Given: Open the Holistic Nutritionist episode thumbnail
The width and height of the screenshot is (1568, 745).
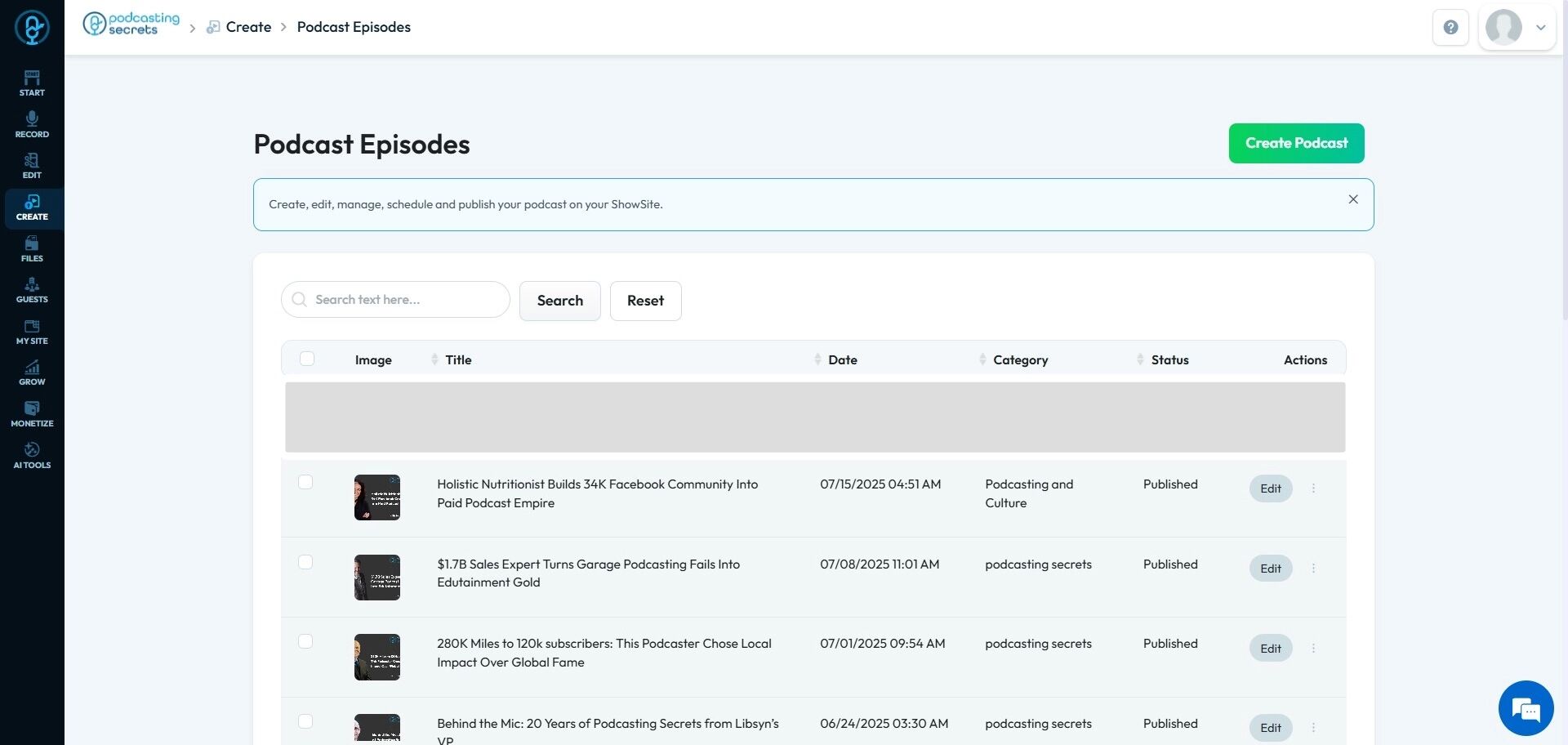Looking at the screenshot, I should point(377,497).
